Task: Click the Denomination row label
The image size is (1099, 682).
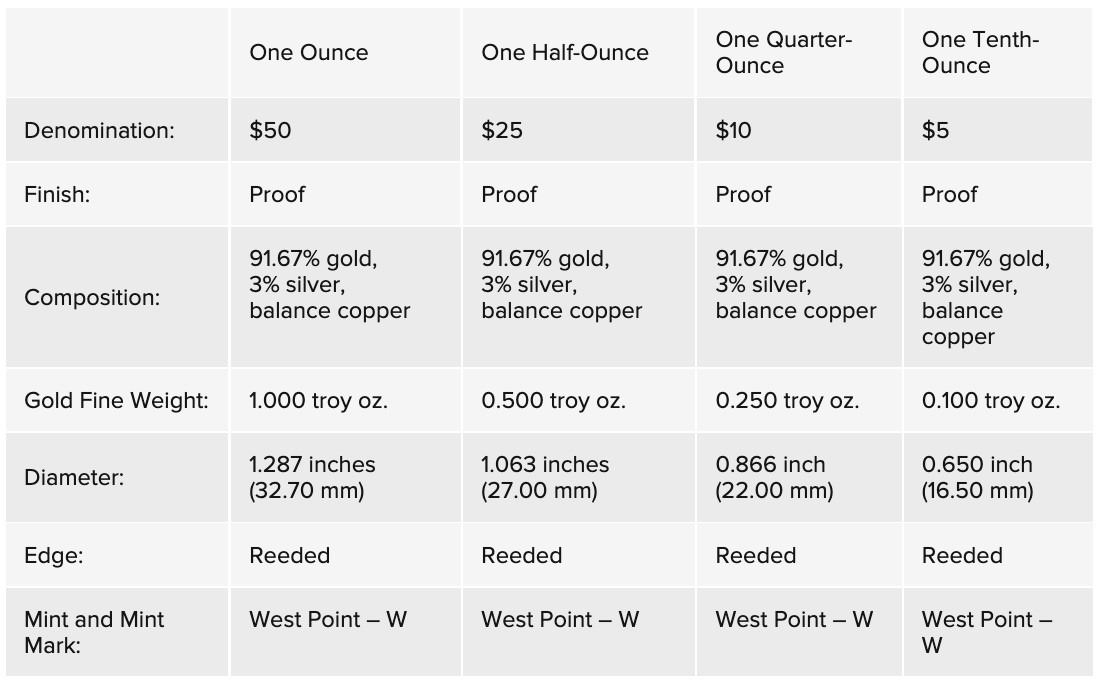Action: (x=99, y=131)
